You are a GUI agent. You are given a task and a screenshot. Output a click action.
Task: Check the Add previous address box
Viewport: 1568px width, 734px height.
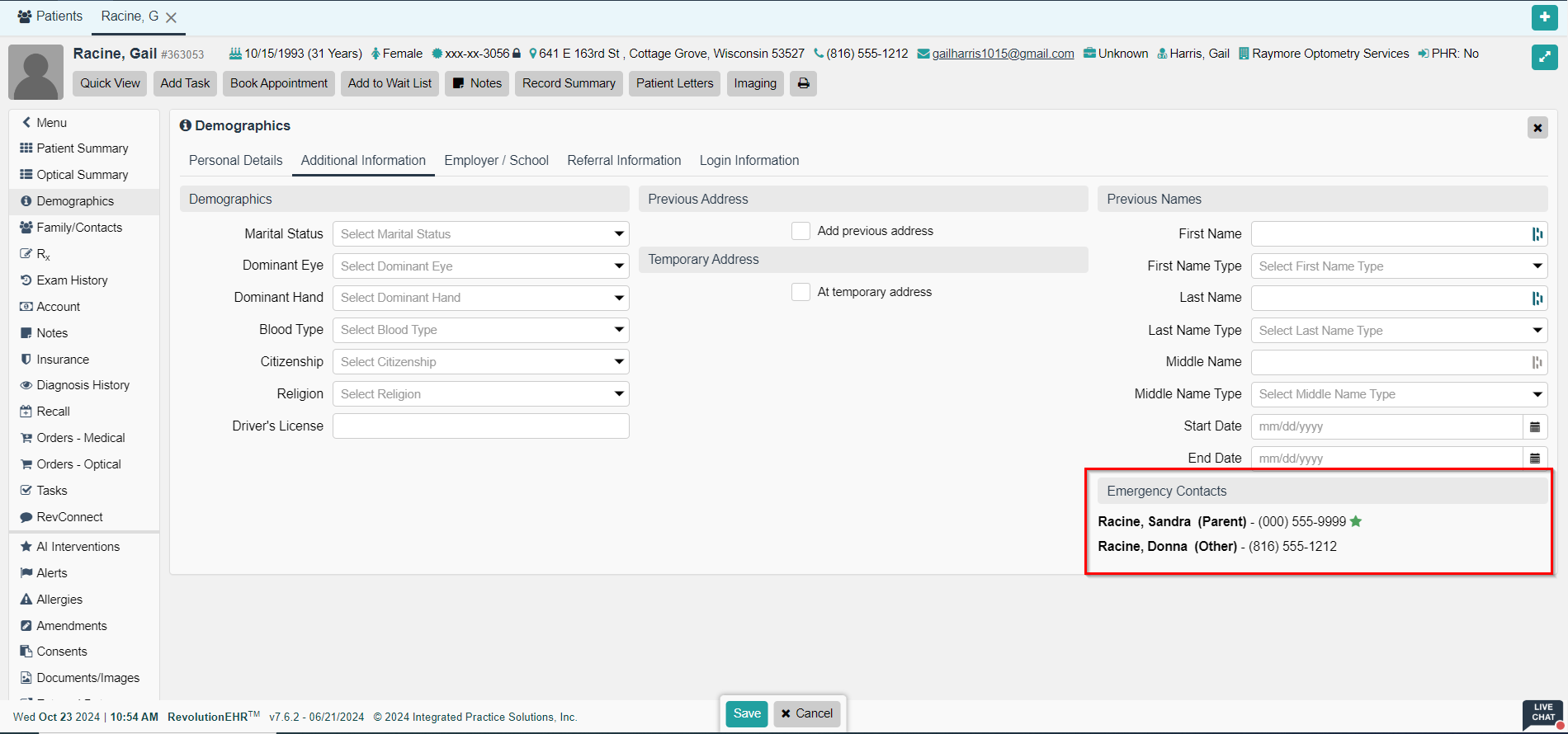click(801, 231)
